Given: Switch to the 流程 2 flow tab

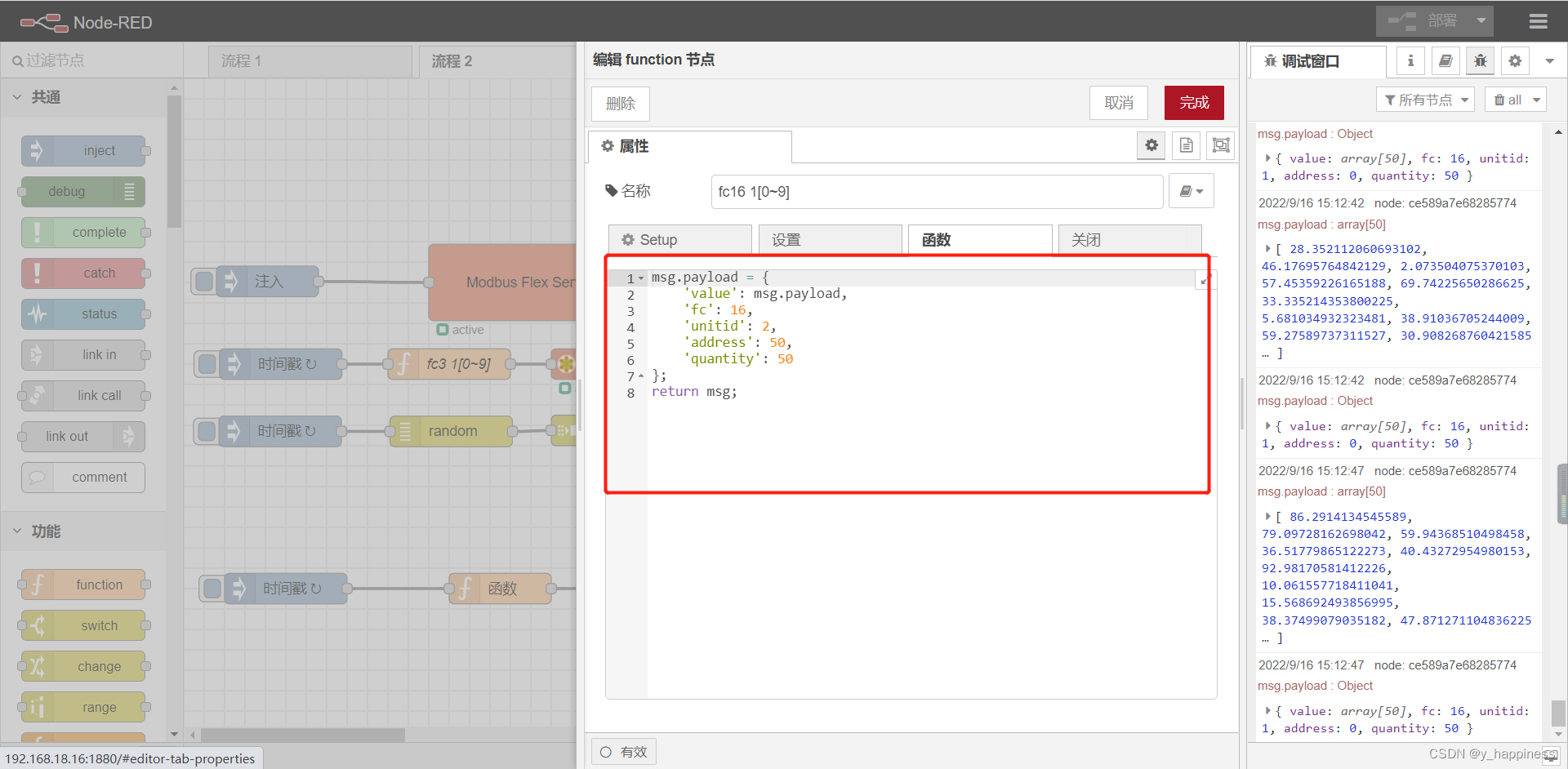Looking at the screenshot, I should (x=497, y=61).
